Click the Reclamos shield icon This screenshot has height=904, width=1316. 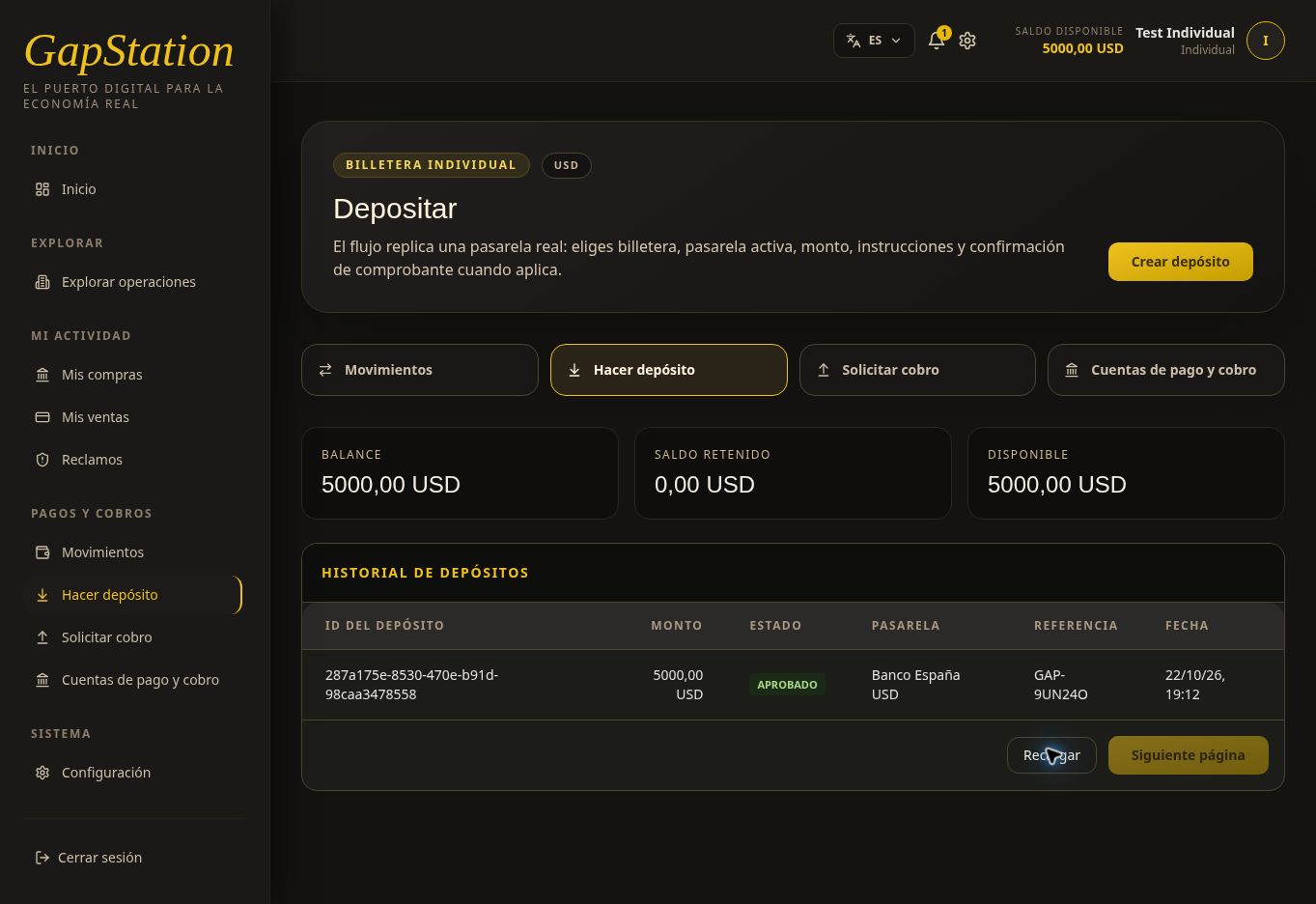[x=42, y=460]
